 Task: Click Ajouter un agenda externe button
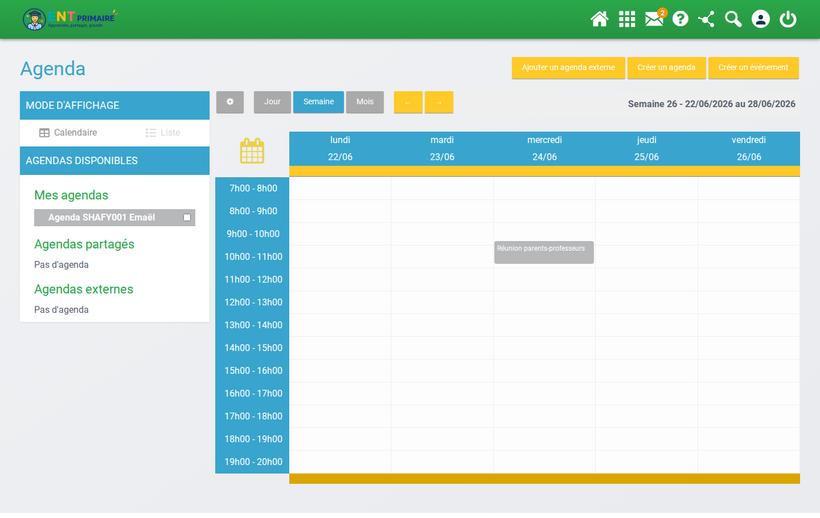(568, 68)
